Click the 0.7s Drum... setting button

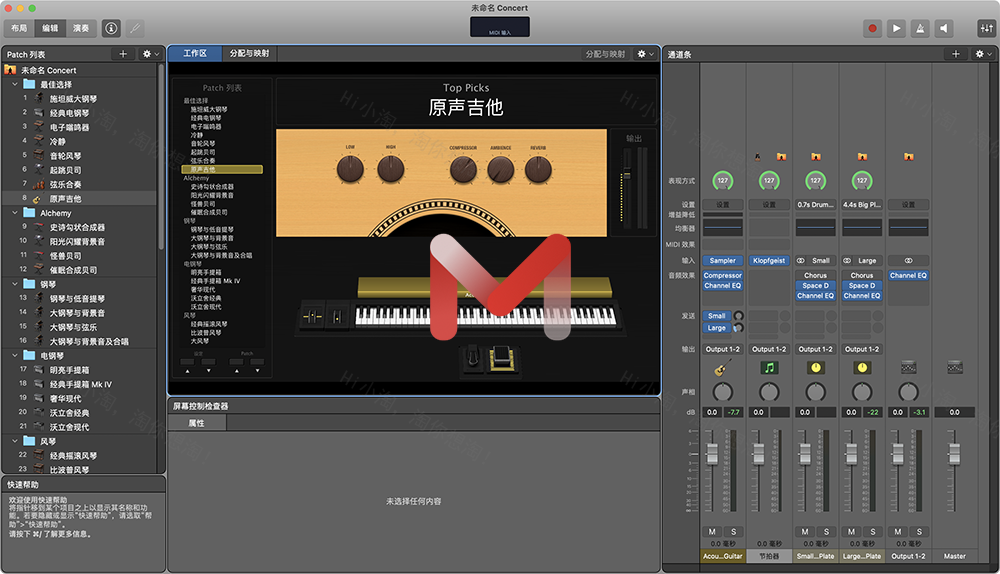[816, 205]
